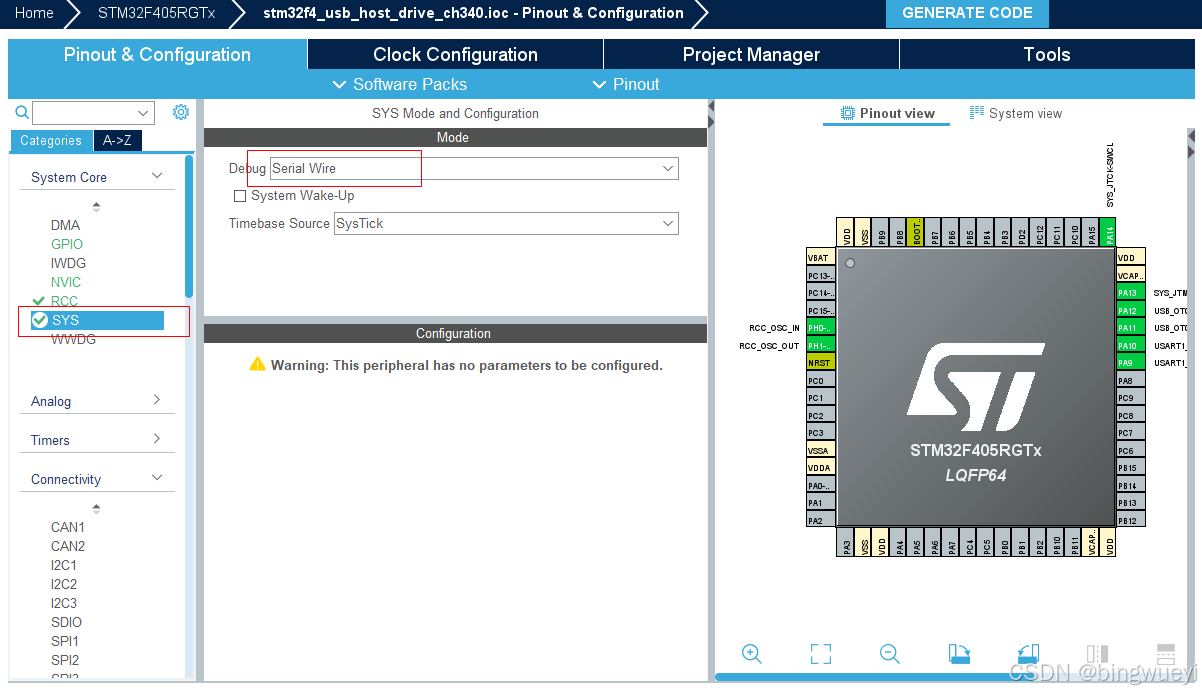Open the Tools tab
Screen dimensions: 1202x692
point(1047,54)
